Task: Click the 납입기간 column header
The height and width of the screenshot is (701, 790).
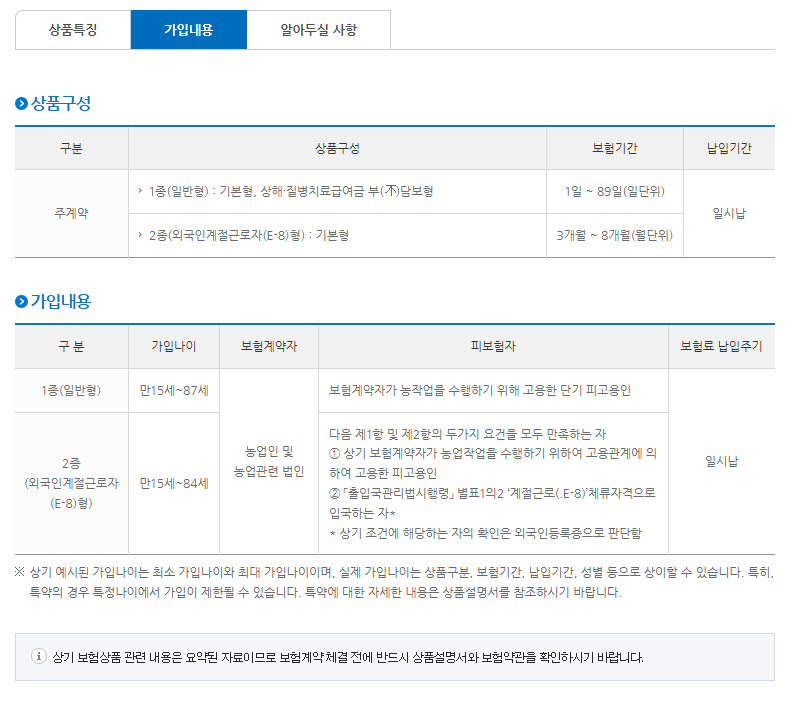Action: (729, 148)
